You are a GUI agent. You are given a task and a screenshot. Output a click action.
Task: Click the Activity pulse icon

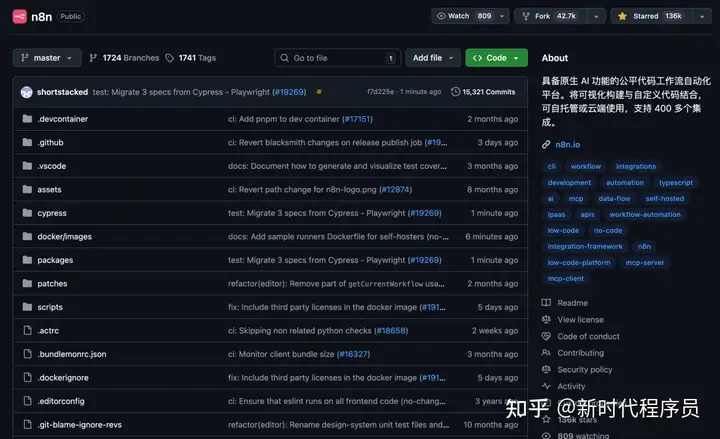(546, 386)
